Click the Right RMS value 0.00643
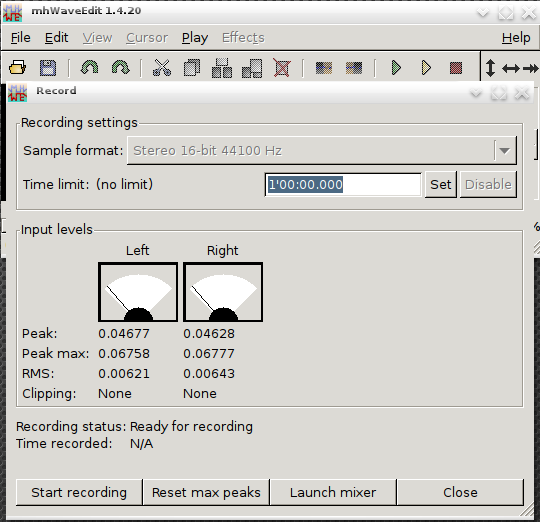The height and width of the screenshot is (522, 540). click(209, 374)
